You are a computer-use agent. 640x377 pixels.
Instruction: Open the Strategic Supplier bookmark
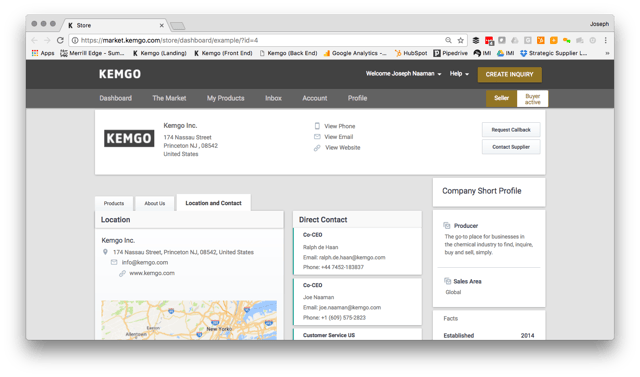(x=553, y=53)
